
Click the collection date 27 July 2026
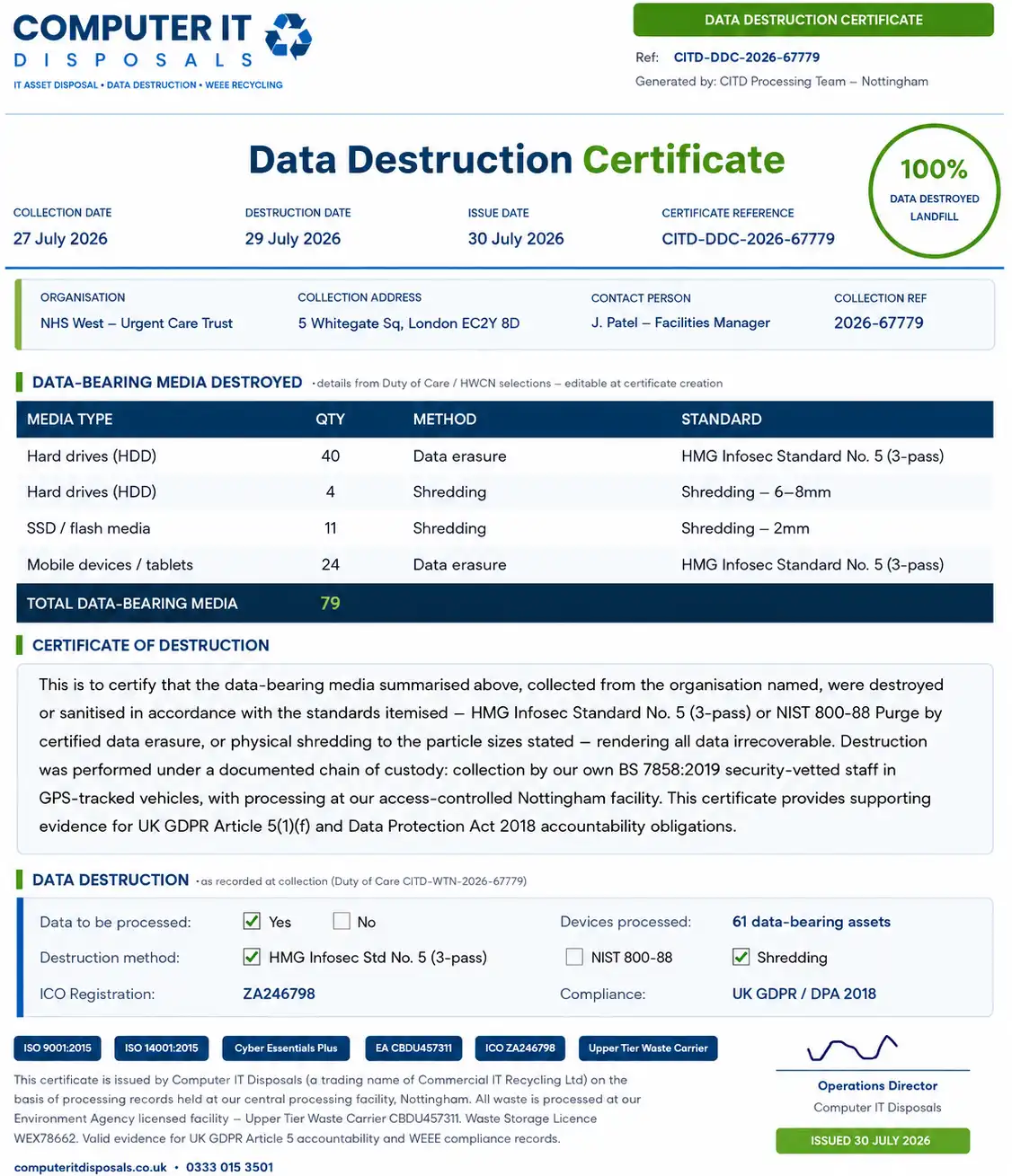[60, 239]
